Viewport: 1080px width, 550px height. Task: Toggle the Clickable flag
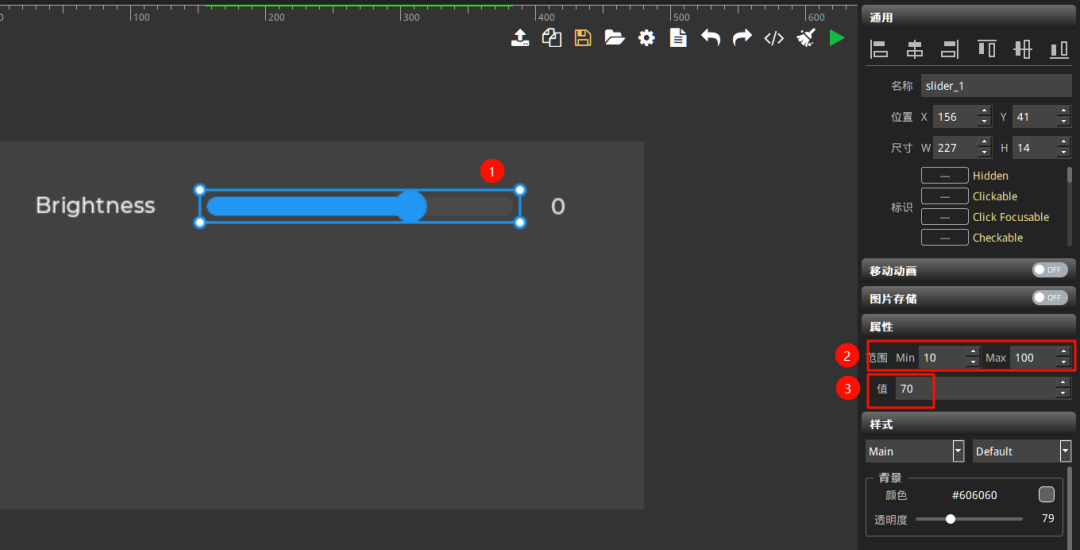(944, 196)
